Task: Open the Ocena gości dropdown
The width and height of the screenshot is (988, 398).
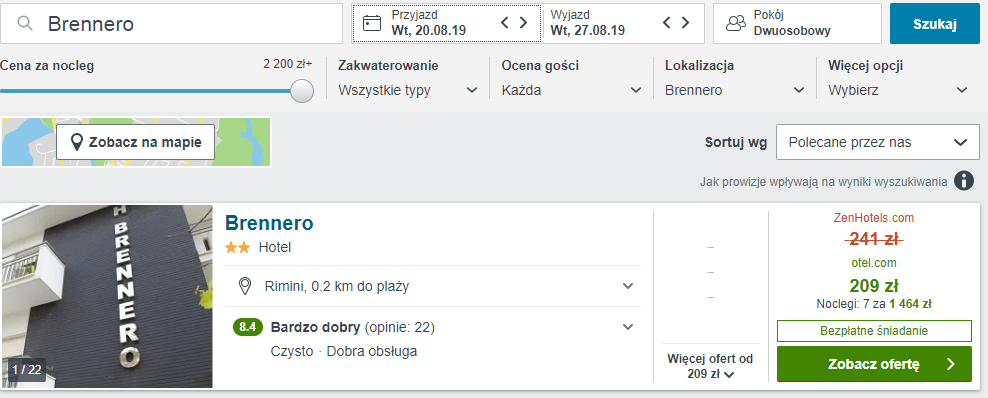Action: (571, 90)
